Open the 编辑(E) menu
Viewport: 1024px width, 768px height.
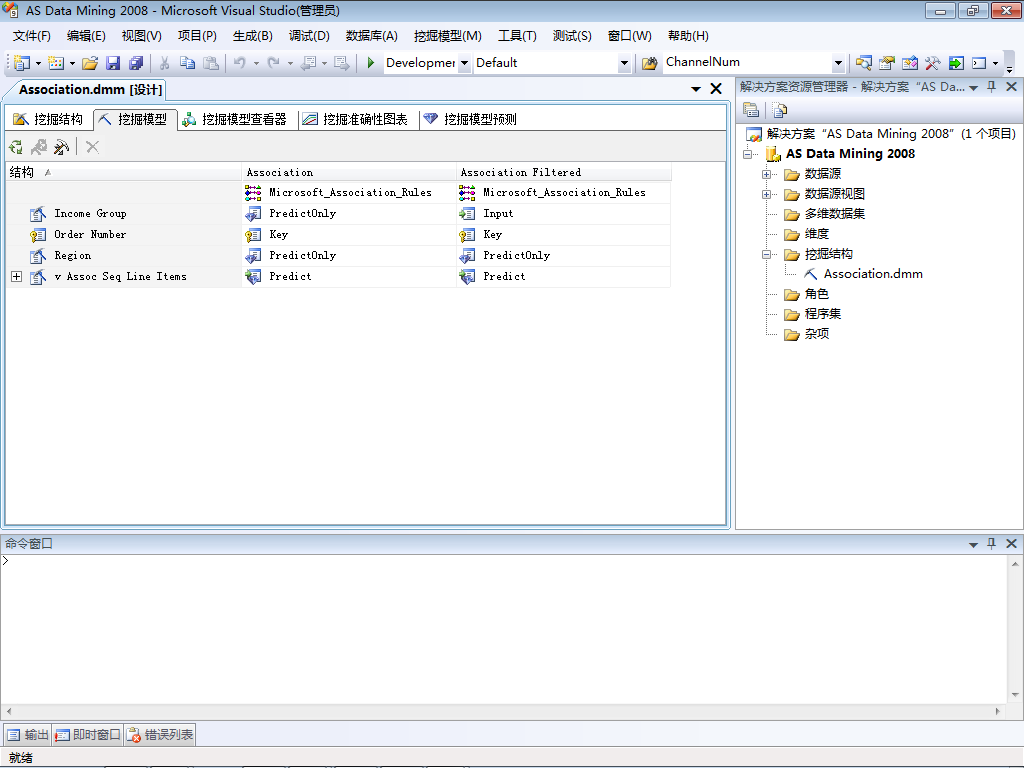(x=86, y=36)
